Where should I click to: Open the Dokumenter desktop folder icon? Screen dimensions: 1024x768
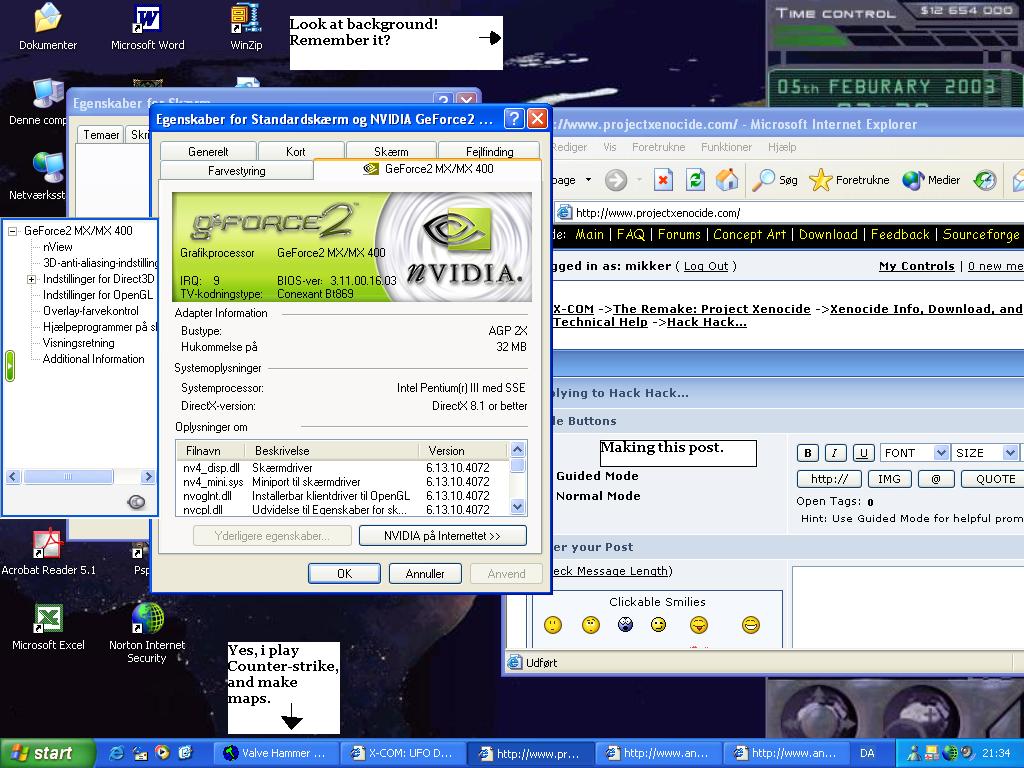48,27
